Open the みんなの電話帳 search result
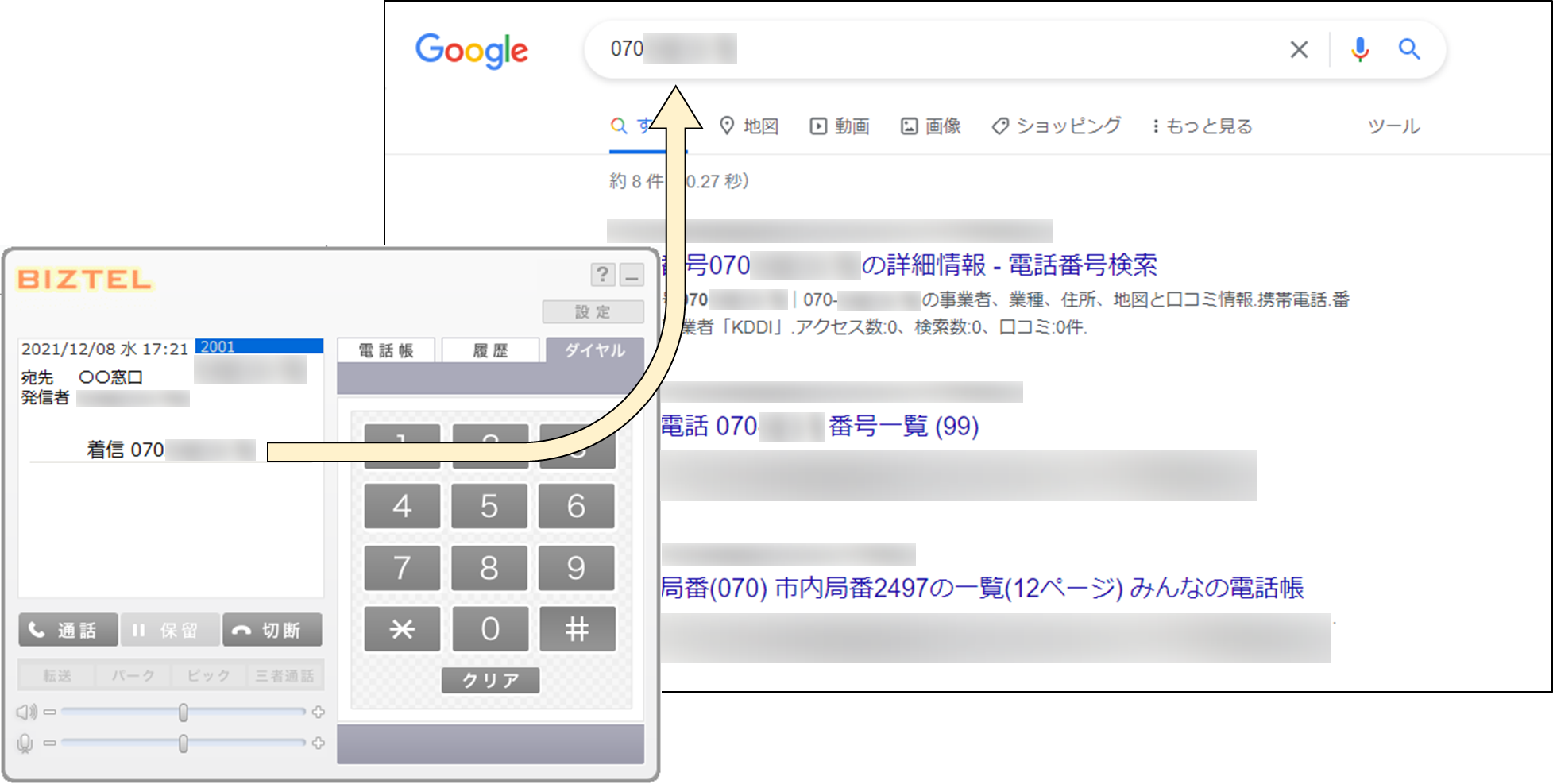The width and height of the screenshot is (1553, 784). click(982, 588)
